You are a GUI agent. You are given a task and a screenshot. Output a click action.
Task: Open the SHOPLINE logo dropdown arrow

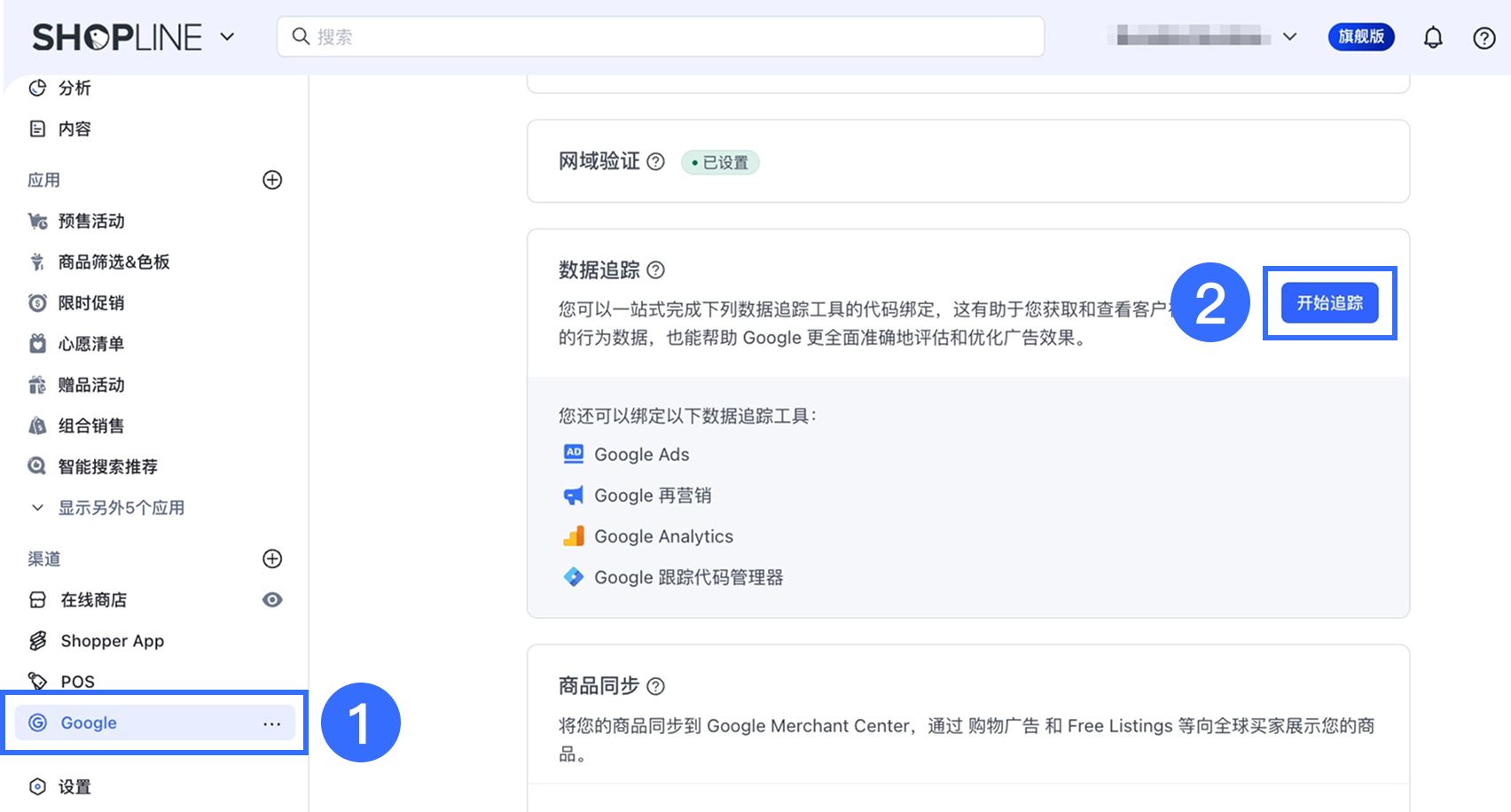tap(227, 37)
